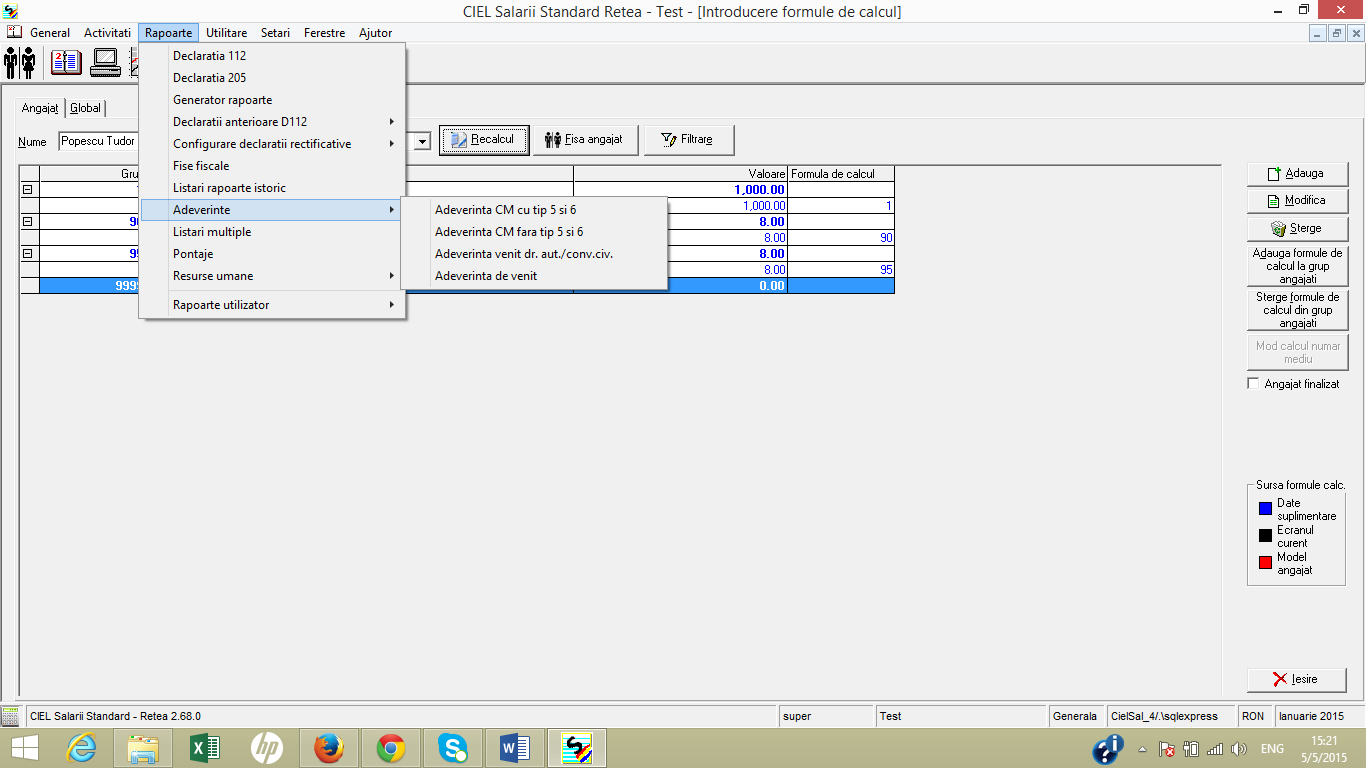This screenshot has height=768, width=1366.
Task: Collapse the grid group row numbered 90
Action: click(28, 221)
